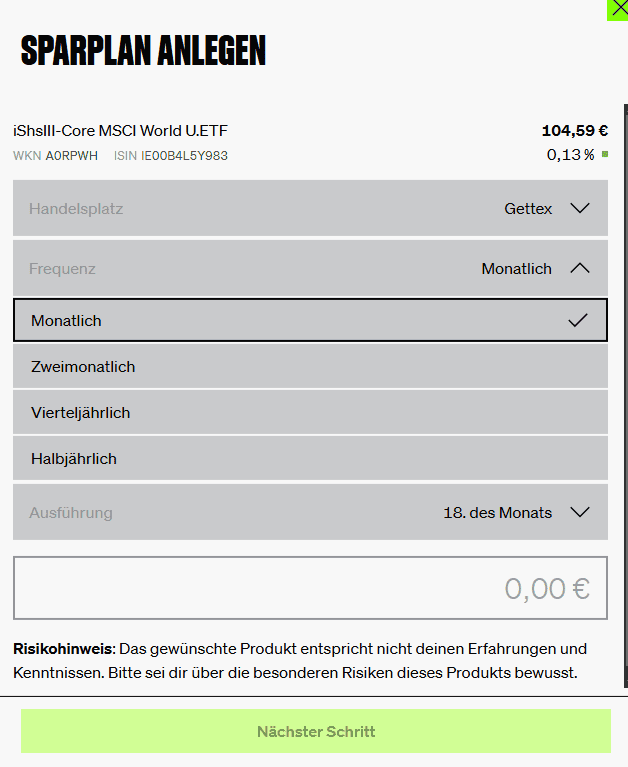The height and width of the screenshot is (767, 628).
Task: Close the Sparplan anlegen dialog
Action: pyautogui.click(x=618, y=10)
